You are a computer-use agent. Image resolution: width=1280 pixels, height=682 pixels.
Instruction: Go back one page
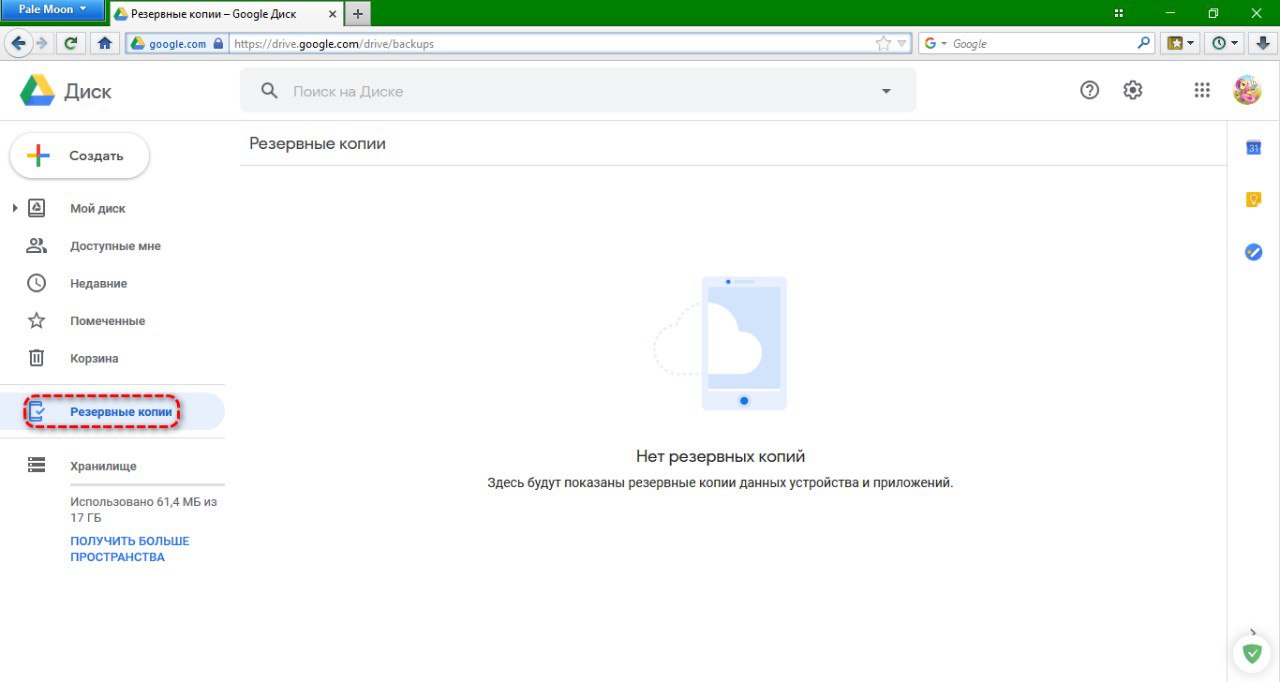18,43
